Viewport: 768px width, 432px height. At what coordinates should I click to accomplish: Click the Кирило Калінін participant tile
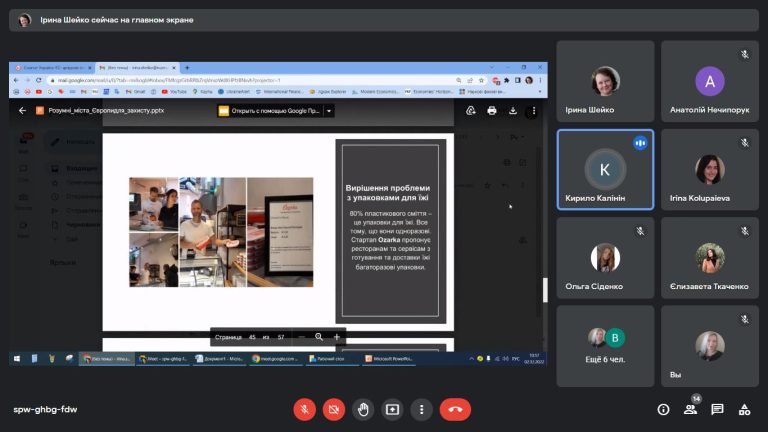point(605,169)
